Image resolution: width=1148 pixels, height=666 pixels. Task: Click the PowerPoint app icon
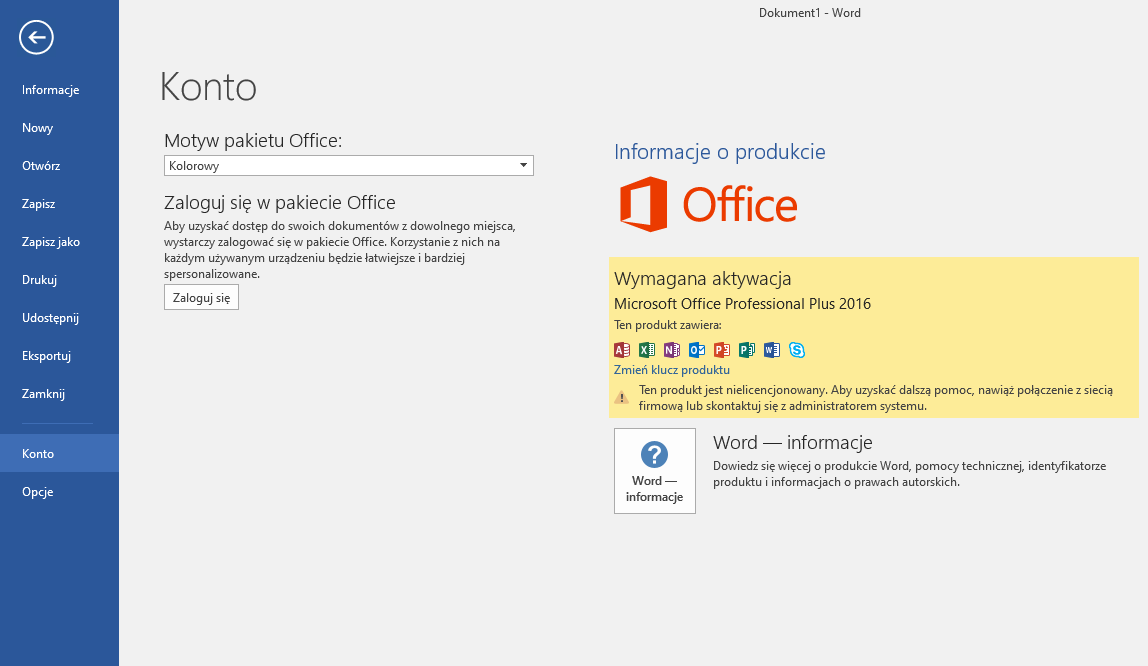click(722, 350)
